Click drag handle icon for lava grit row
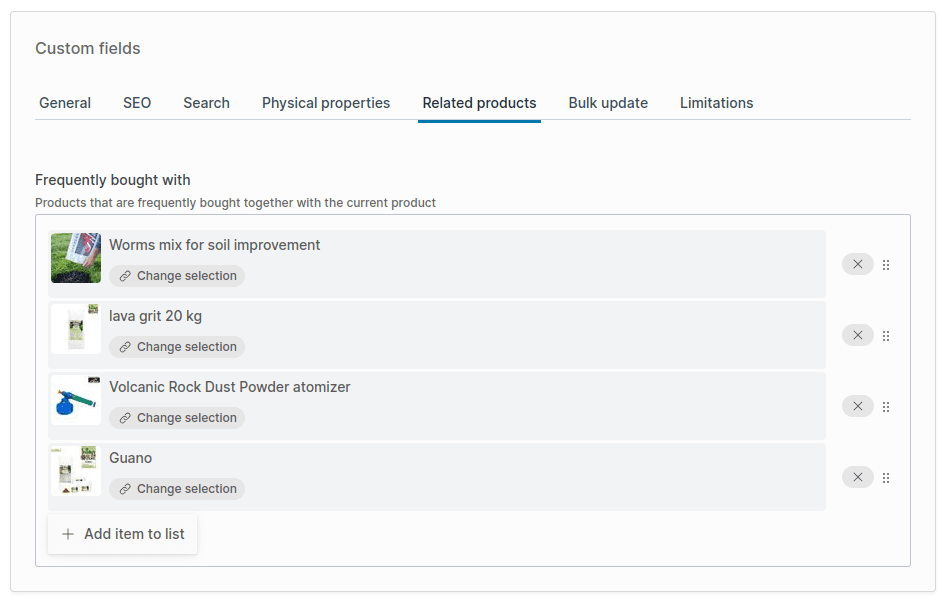The image size is (948, 604). tap(886, 336)
